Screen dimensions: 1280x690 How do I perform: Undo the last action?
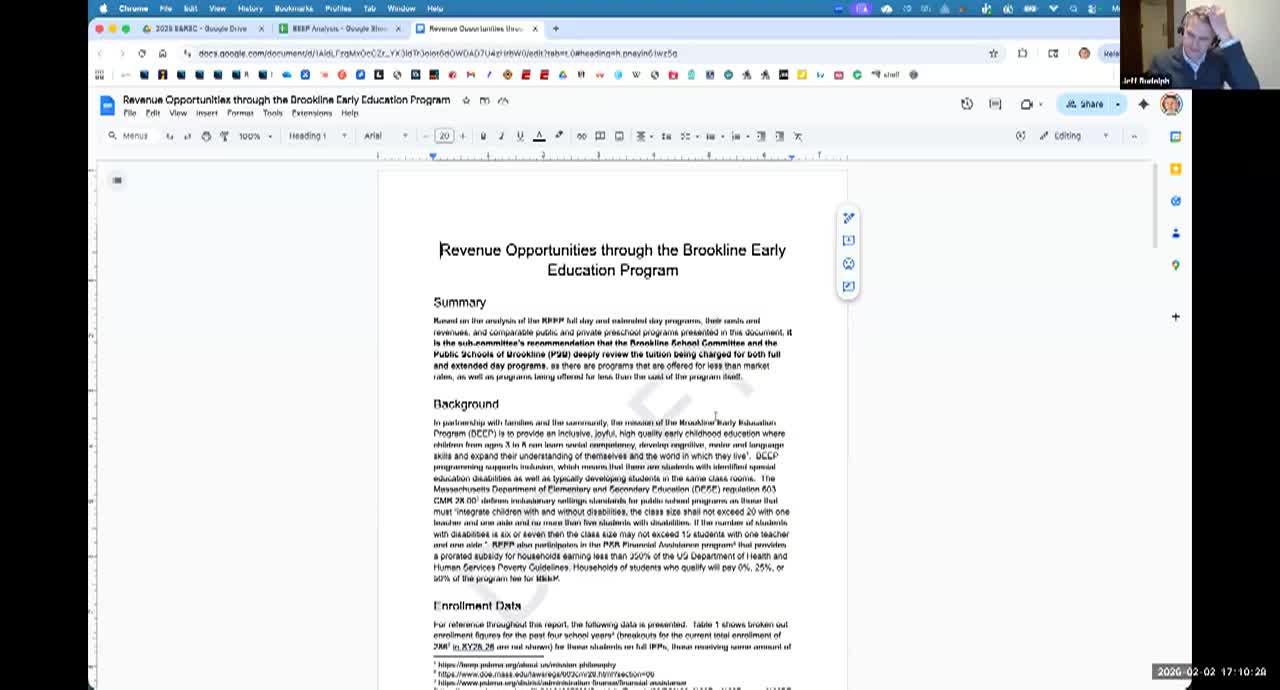(169, 136)
